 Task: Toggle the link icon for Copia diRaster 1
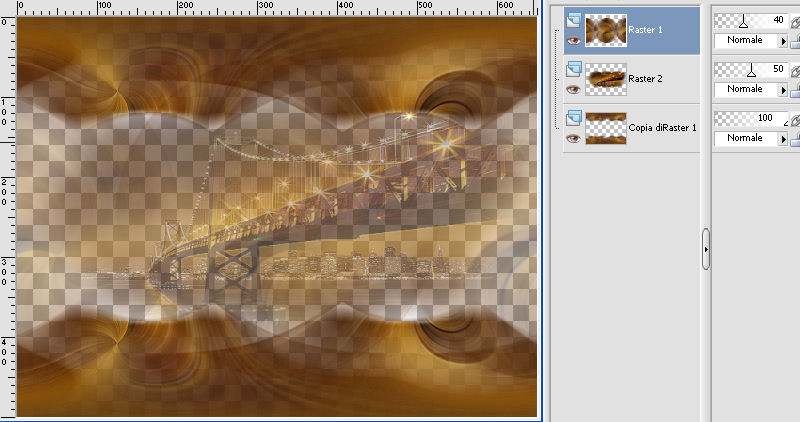795,119
